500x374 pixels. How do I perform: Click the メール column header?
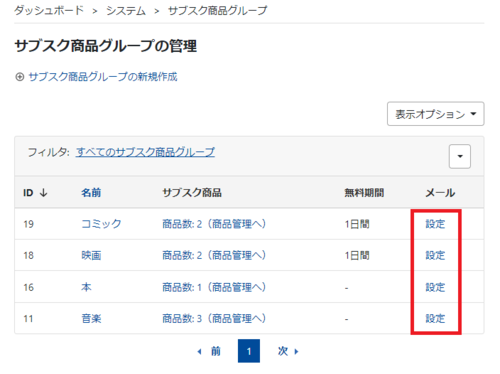[x=440, y=193]
